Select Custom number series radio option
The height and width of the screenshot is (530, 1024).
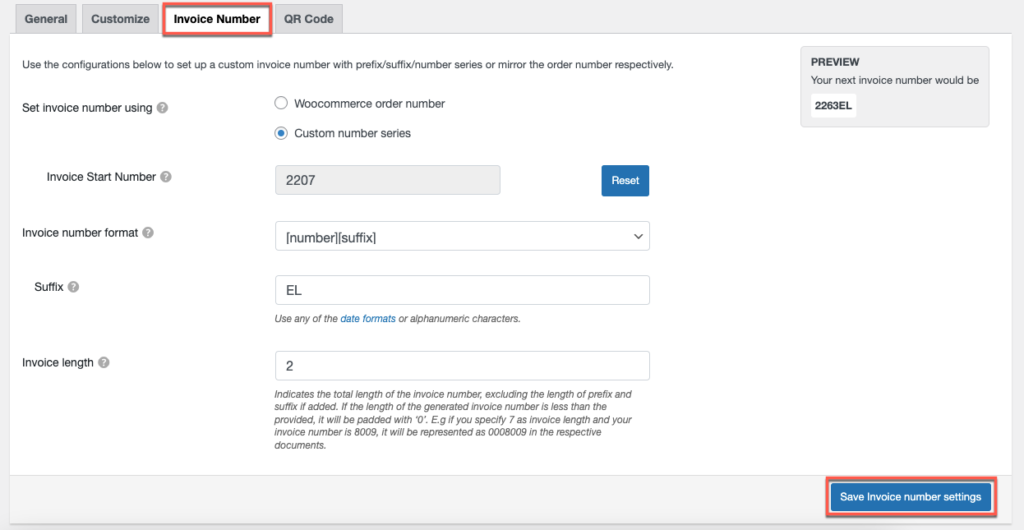point(281,133)
